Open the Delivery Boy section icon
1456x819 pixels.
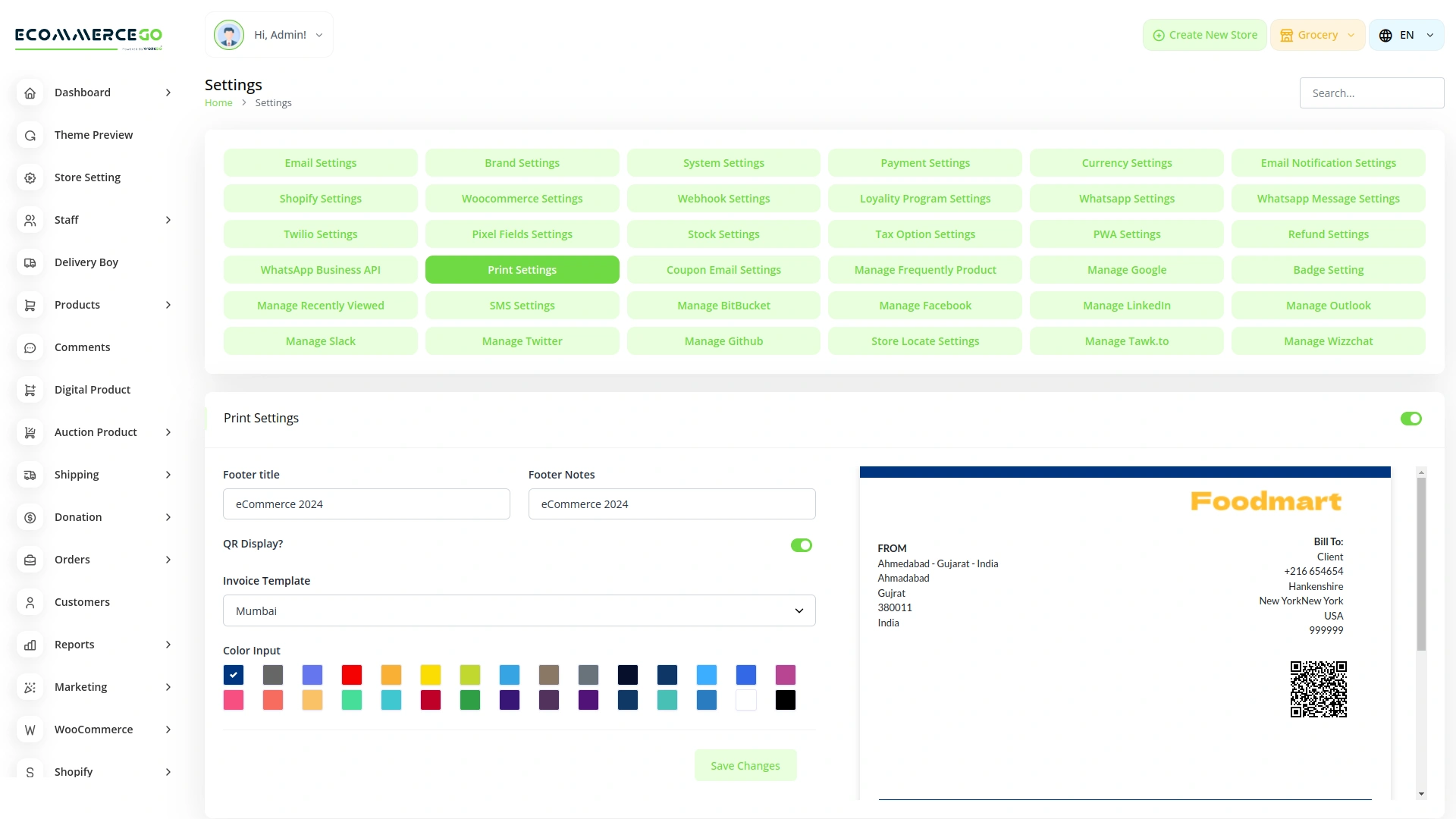point(30,262)
